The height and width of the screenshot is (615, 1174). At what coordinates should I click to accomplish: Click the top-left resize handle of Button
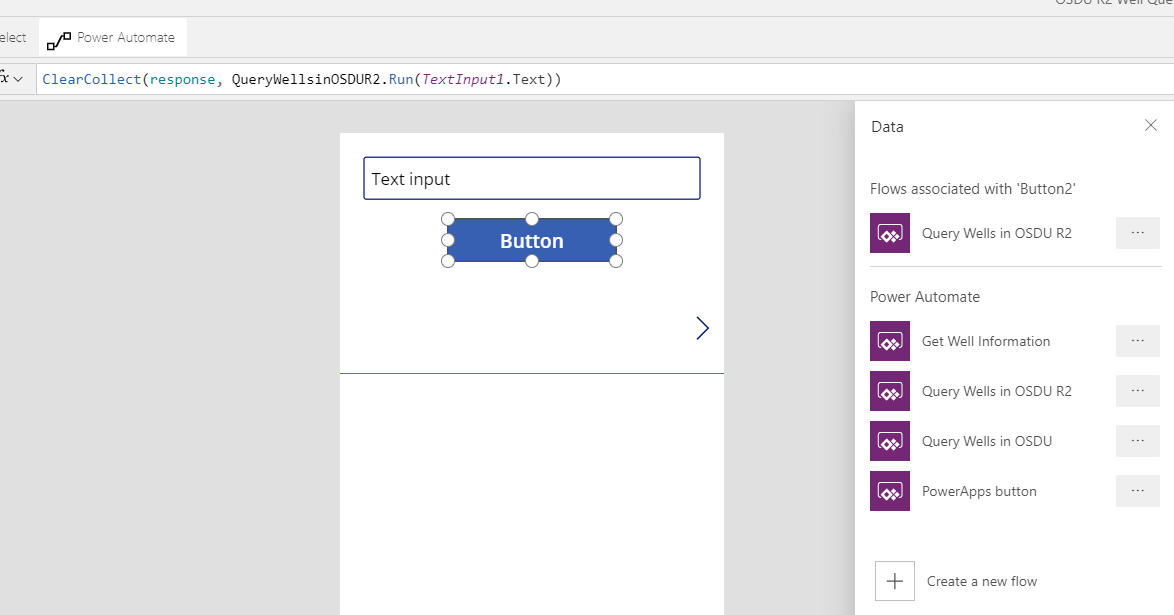pyautogui.click(x=448, y=219)
